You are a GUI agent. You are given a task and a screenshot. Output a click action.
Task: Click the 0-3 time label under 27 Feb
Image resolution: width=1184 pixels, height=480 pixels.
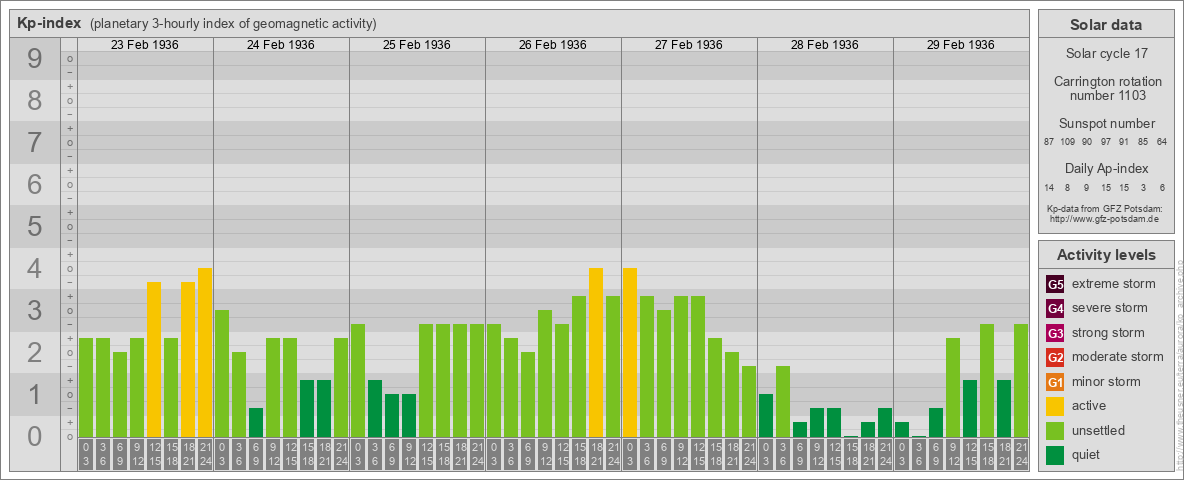tap(630, 454)
